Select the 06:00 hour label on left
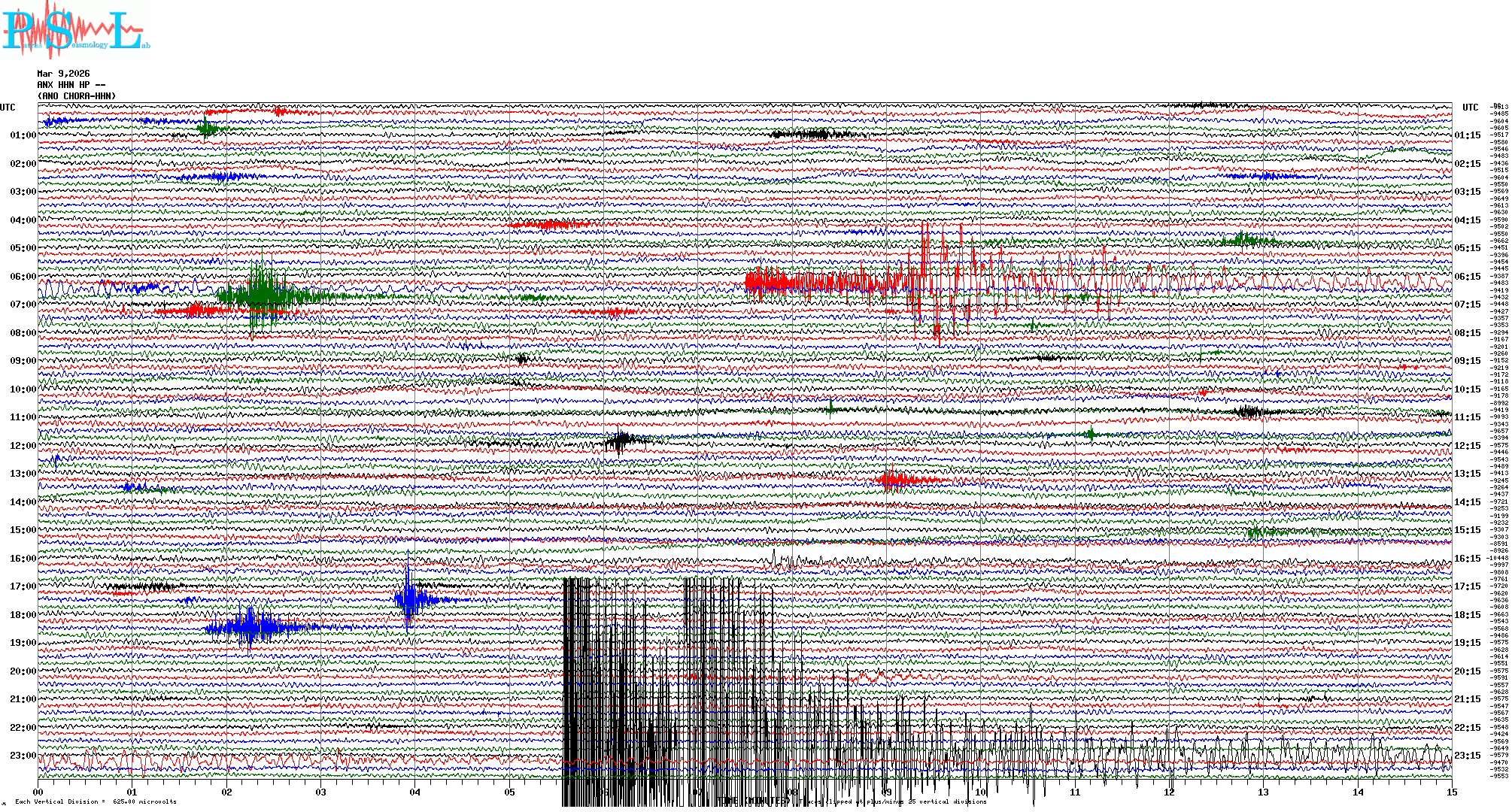 [x=23, y=277]
